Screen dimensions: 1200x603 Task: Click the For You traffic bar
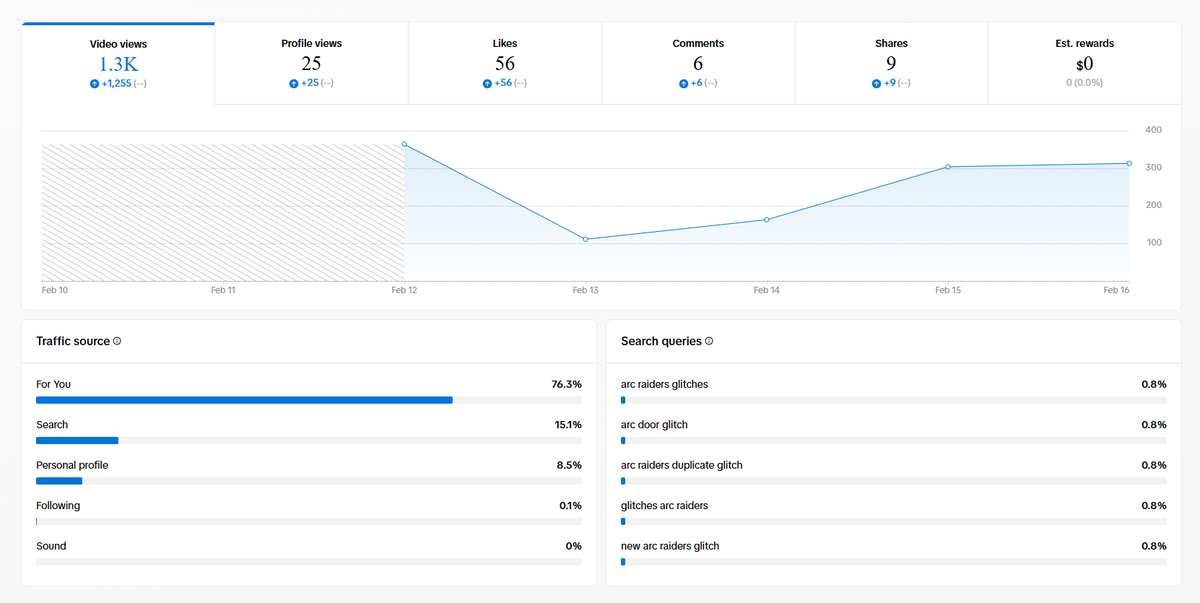point(309,400)
